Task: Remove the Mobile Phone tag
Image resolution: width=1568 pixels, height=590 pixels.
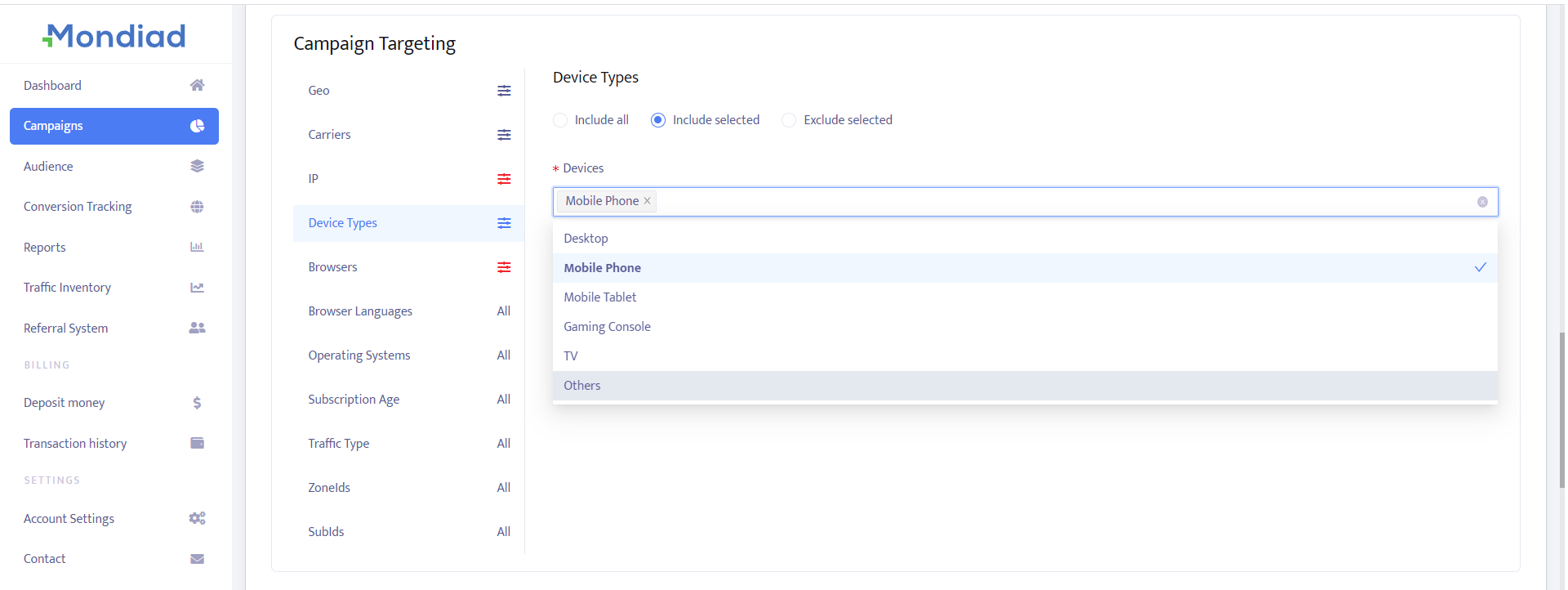Action: click(x=647, y=201)
